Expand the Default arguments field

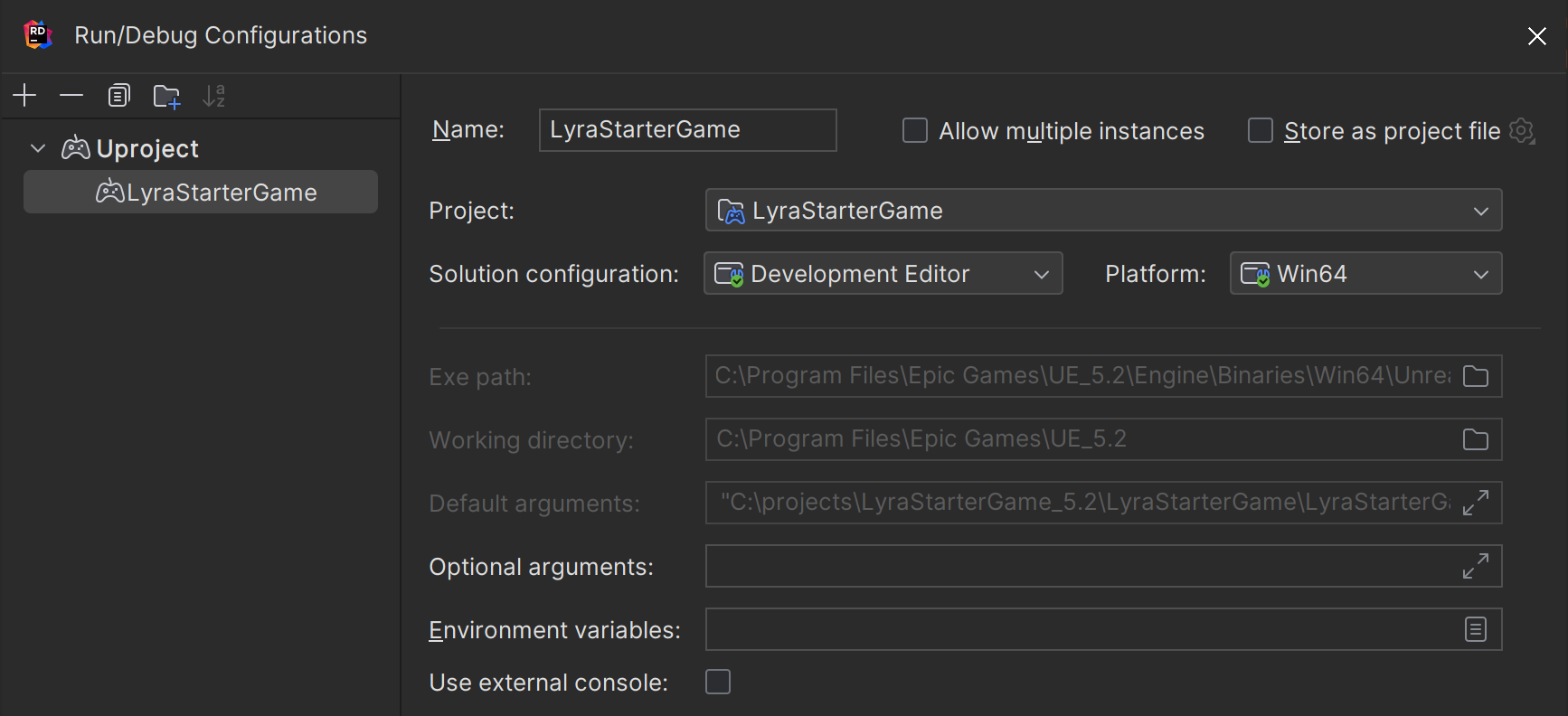[x=1475, y=503]
